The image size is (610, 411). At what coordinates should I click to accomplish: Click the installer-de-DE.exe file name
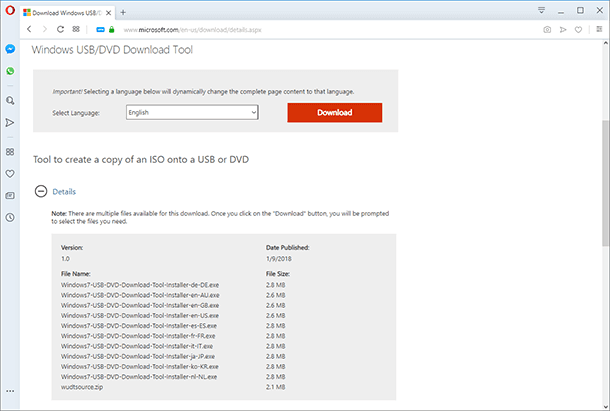140,285
